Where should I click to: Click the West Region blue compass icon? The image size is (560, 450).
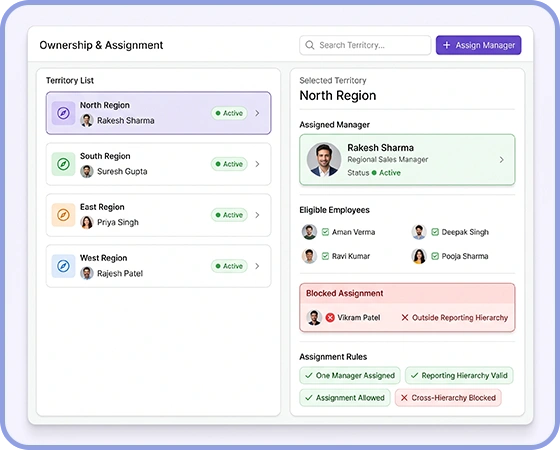point(63,266)
